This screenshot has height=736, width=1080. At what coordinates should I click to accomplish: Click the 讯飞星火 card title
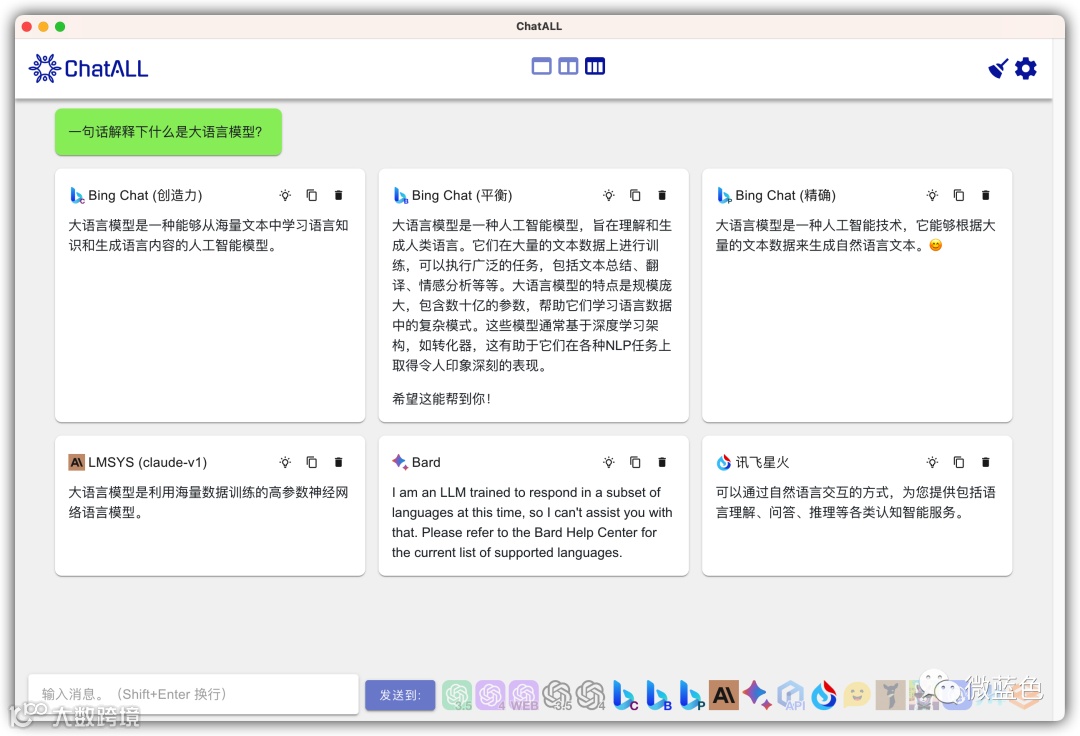[x=762, y=462]
